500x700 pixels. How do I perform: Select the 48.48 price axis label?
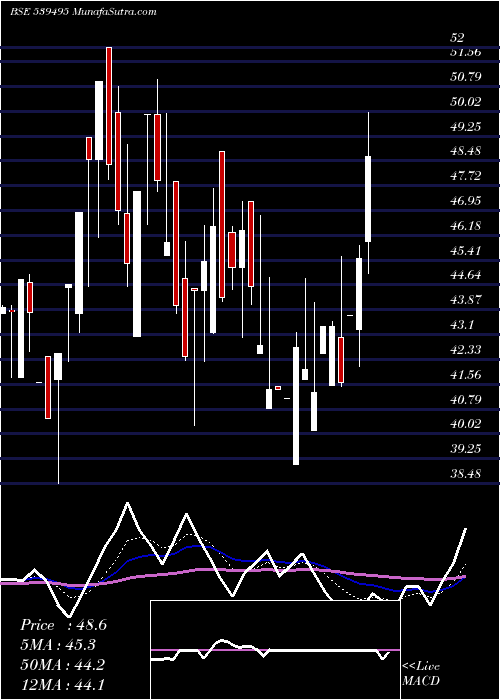click(x=466, y=151)
